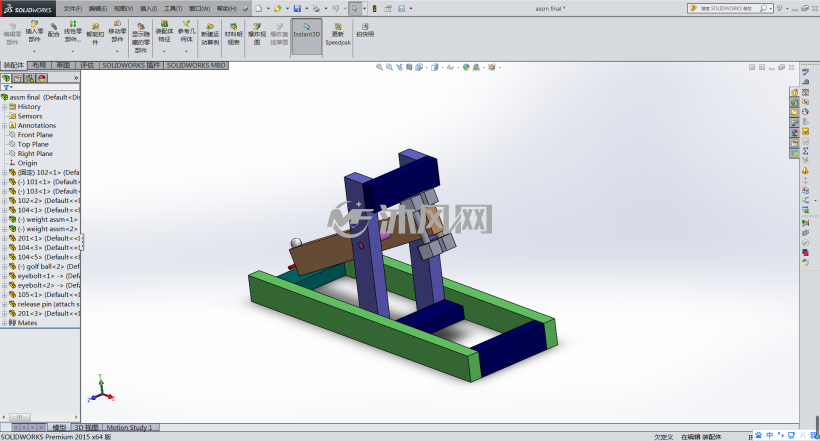
Task: Switch to Motion Study 1 tab
Action: (130, 427)
